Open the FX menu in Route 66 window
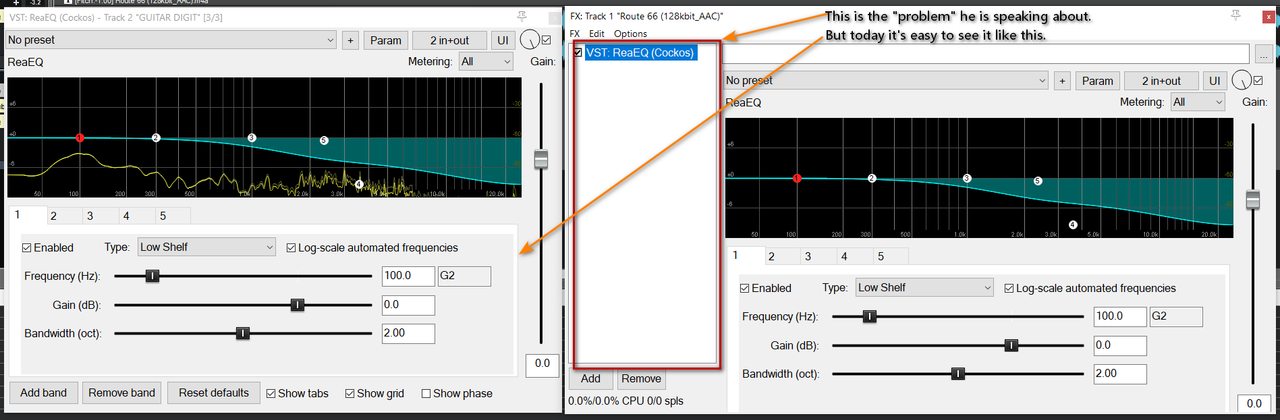Image resolution: width=1280 pixels, height=420 pixels. [x=575, y=34]
